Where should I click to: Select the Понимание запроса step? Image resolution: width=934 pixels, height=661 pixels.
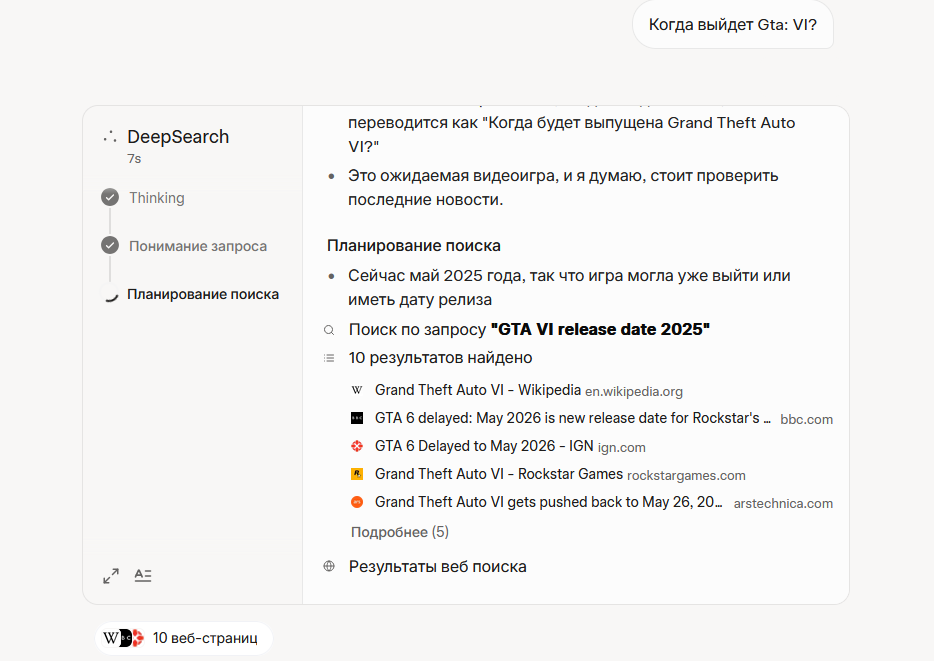[198, 246]
